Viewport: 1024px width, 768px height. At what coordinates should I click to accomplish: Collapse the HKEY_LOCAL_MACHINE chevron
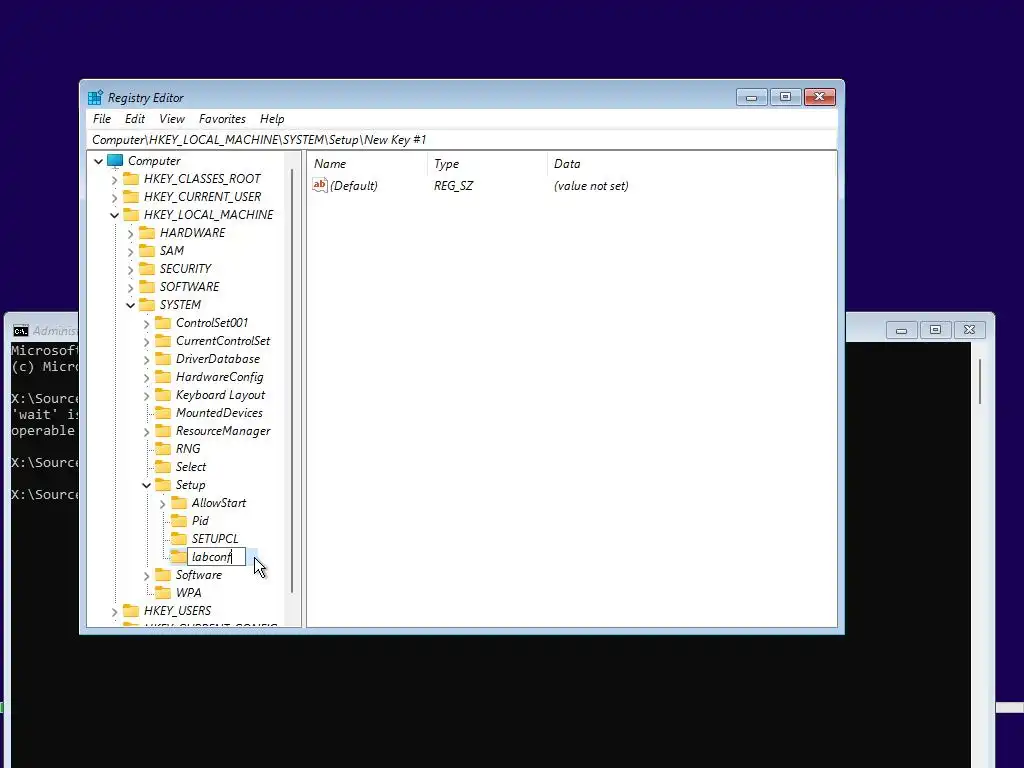pyautogui.click(x=114, y=215)
